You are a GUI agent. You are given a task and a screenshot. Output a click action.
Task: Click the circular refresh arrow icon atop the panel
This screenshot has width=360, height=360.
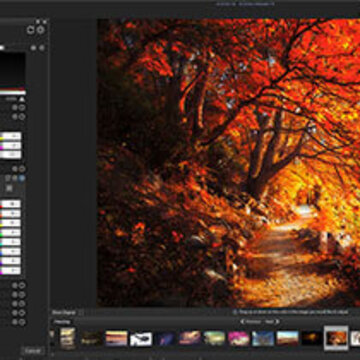tap(30, 30)
